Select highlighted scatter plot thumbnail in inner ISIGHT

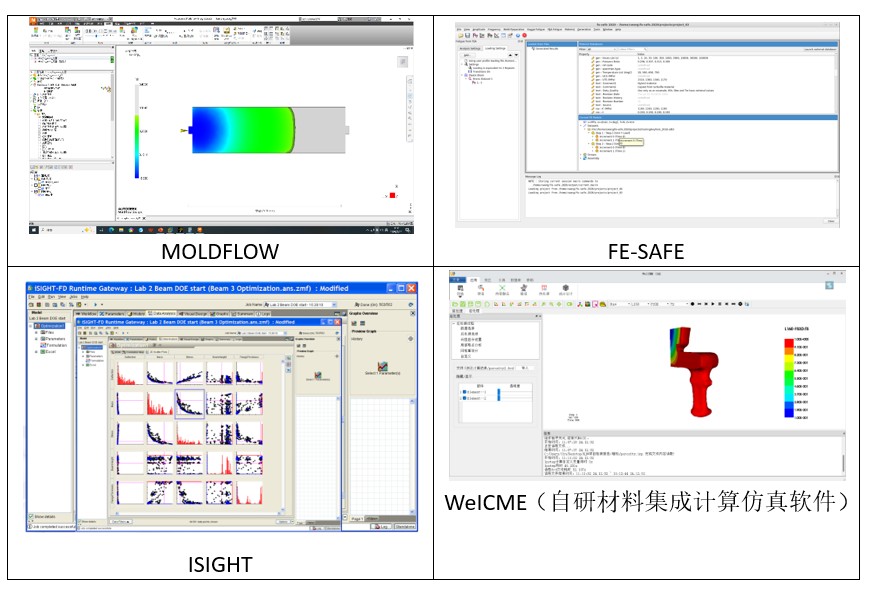[189, 403]
